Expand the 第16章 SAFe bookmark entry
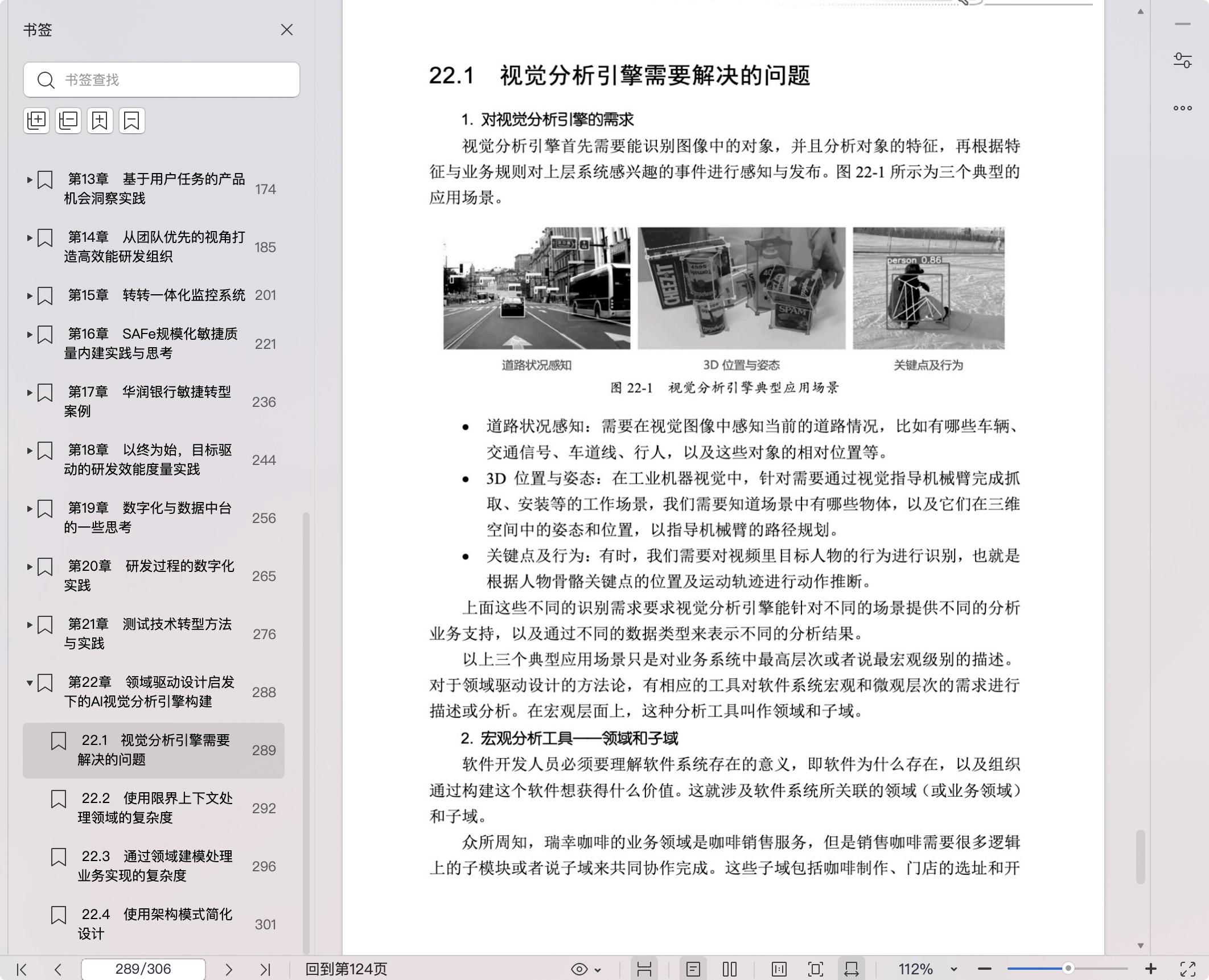Image resolution: width=1209 pixels, height=980 pixels. point(30,335)
